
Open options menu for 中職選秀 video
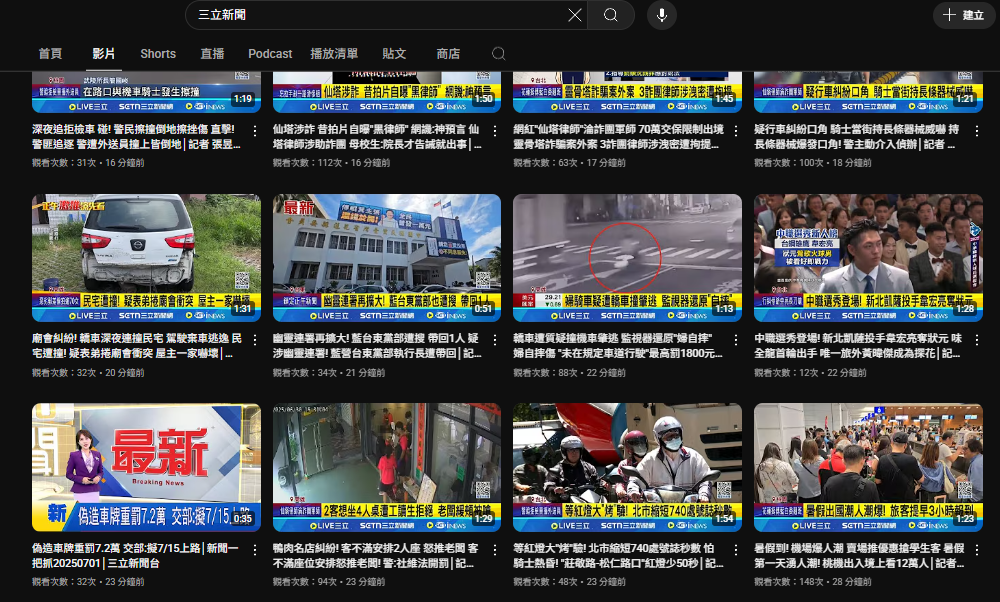click(976, 340)
